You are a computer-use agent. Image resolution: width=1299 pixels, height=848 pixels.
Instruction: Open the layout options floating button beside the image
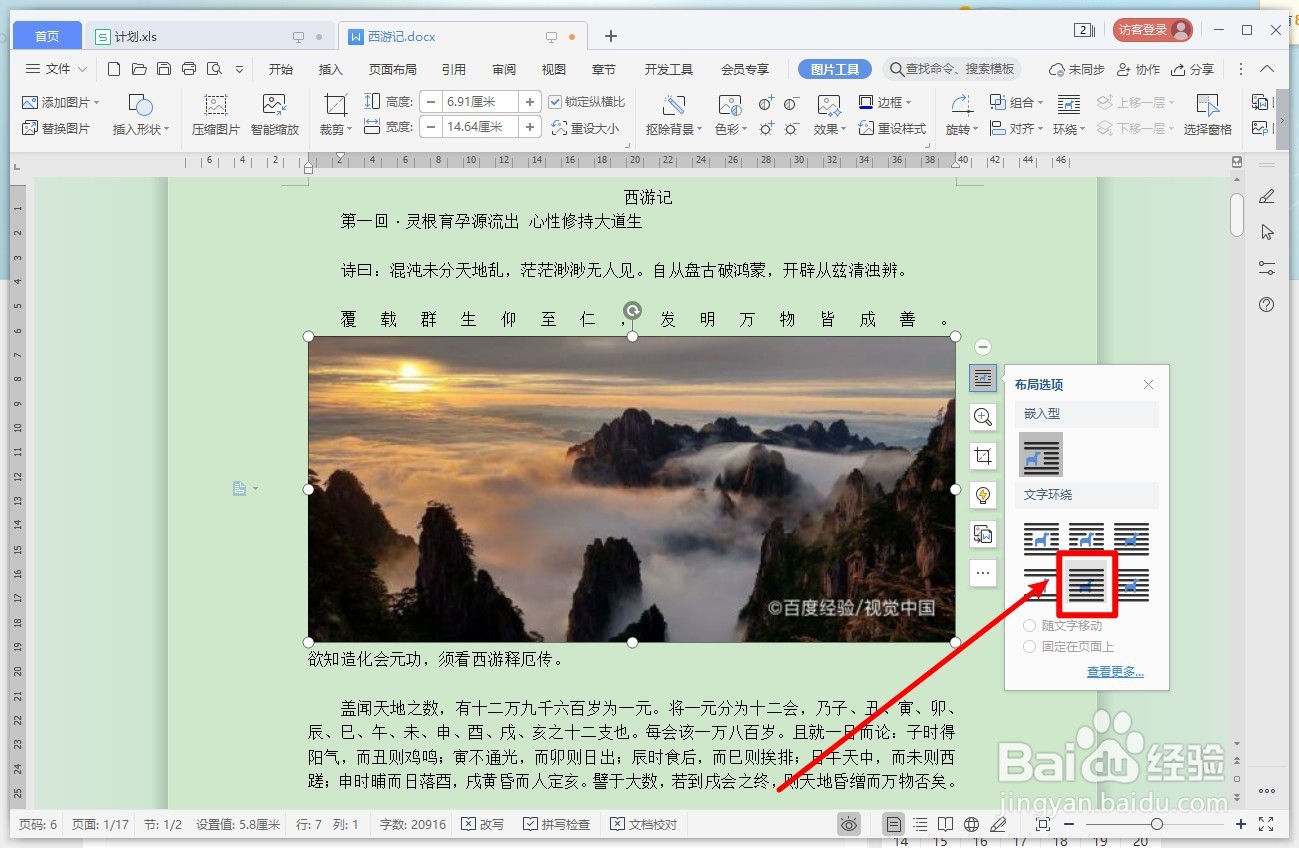(x=983, y=378)
